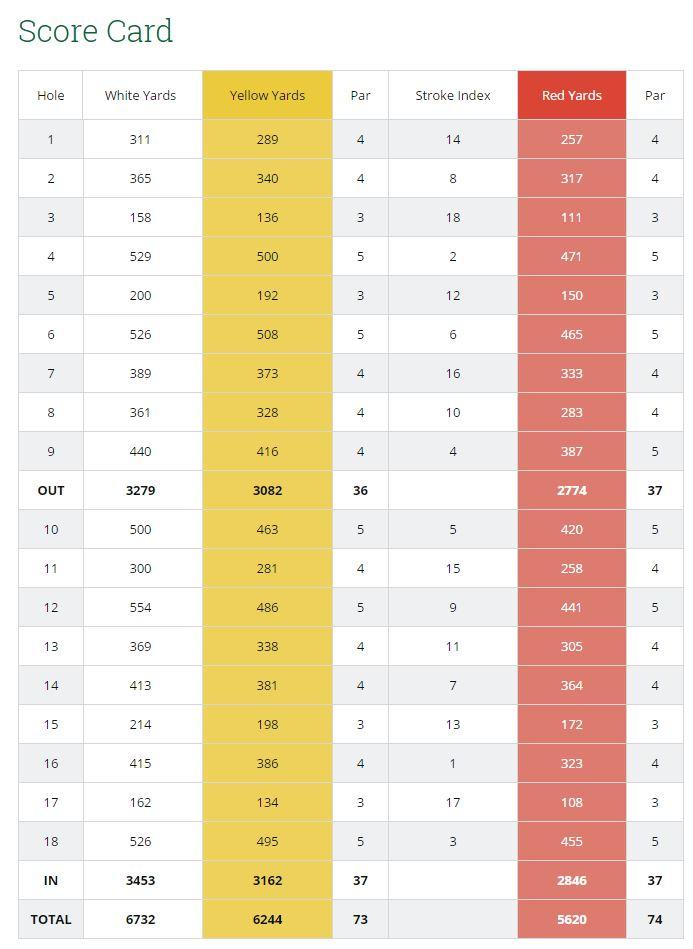
Task: Select the OUT row label
Action: [50, 491]
